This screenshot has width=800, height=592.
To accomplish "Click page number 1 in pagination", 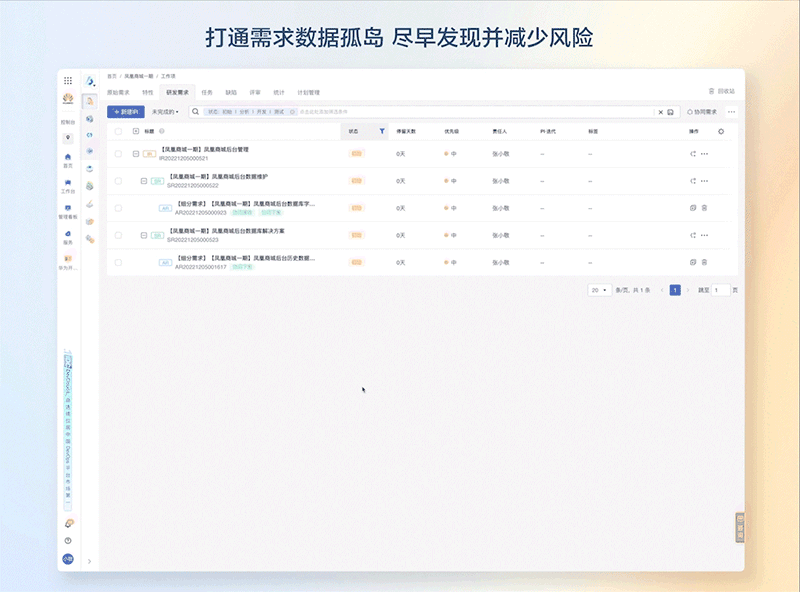I will (x=675, y=289).
